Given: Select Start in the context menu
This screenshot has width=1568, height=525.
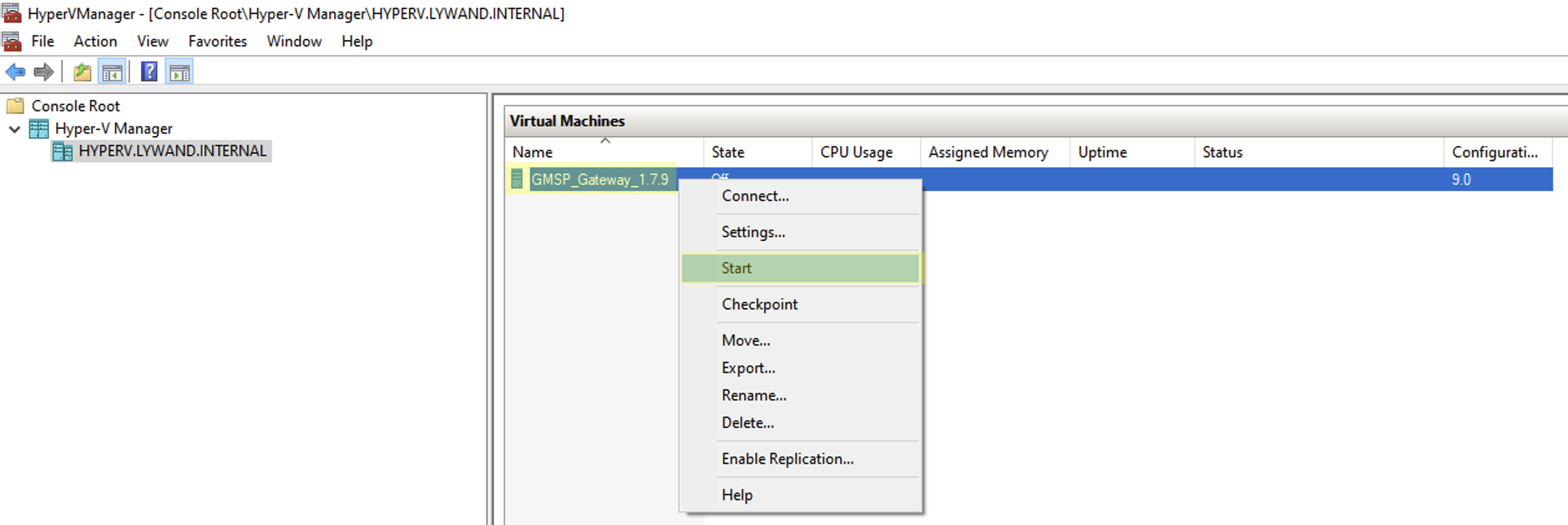Looking at the screenshot, I should click(801, 268).
